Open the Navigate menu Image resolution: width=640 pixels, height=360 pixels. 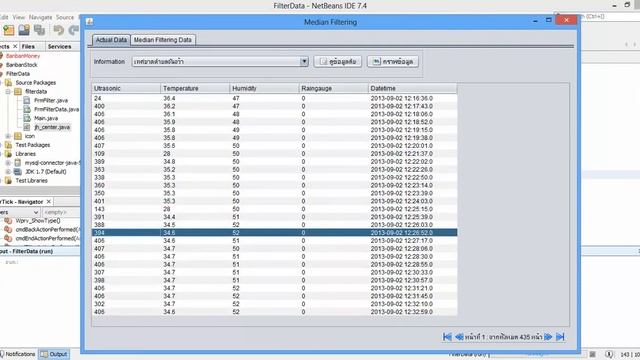pyautogui.click(x=40, y=17)
